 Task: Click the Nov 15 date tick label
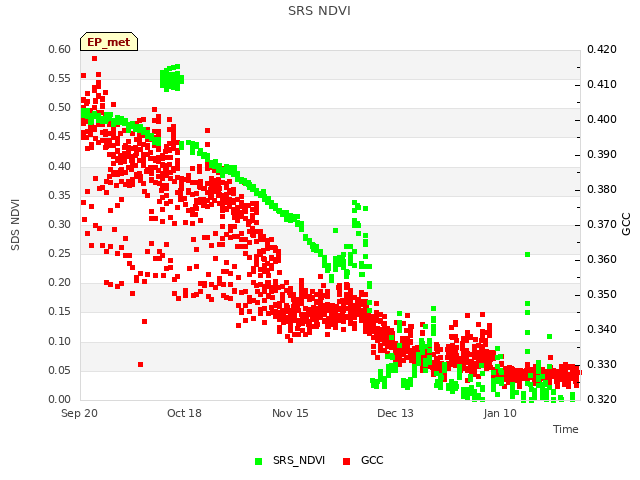(290, 413)
